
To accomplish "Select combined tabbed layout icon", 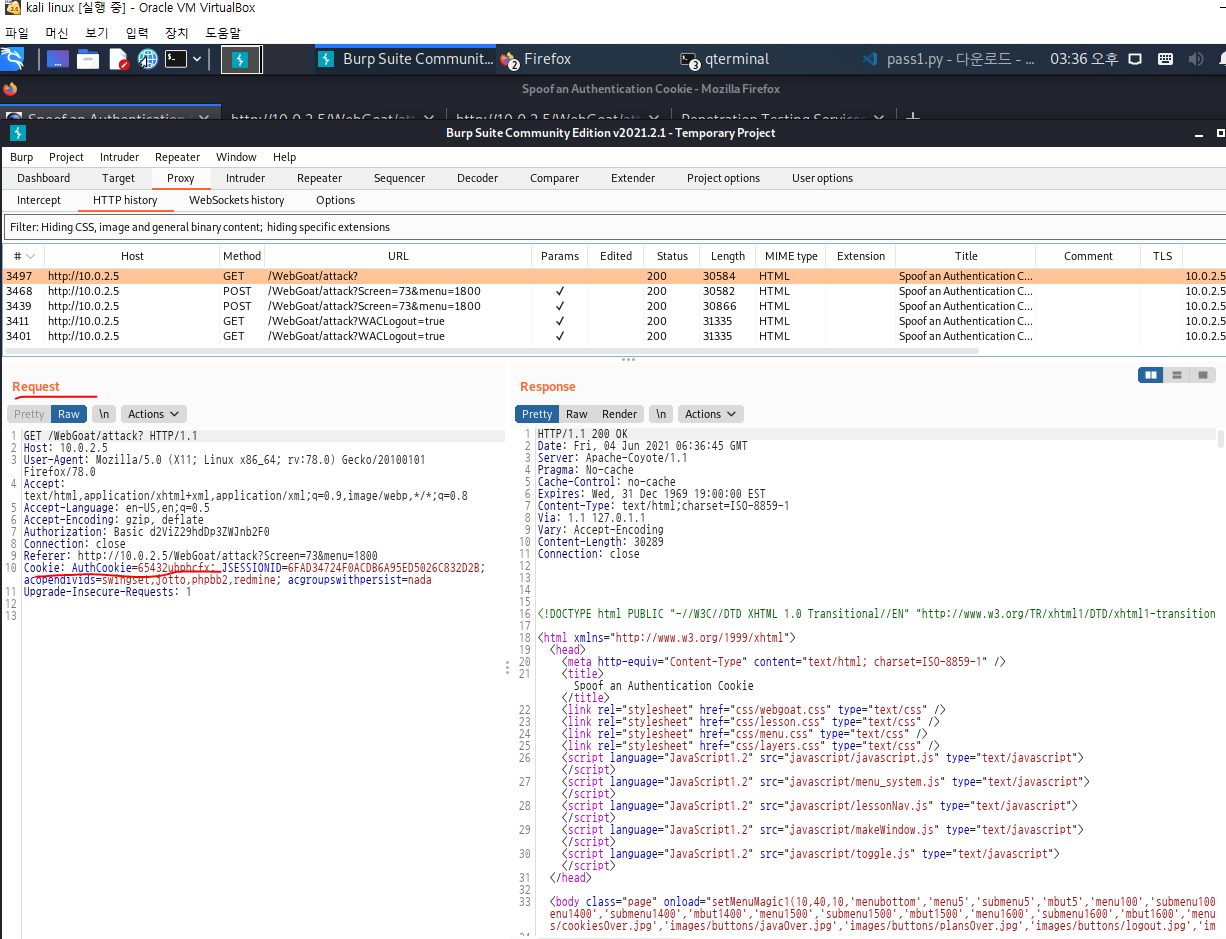I will click(x=1203, y=375).
